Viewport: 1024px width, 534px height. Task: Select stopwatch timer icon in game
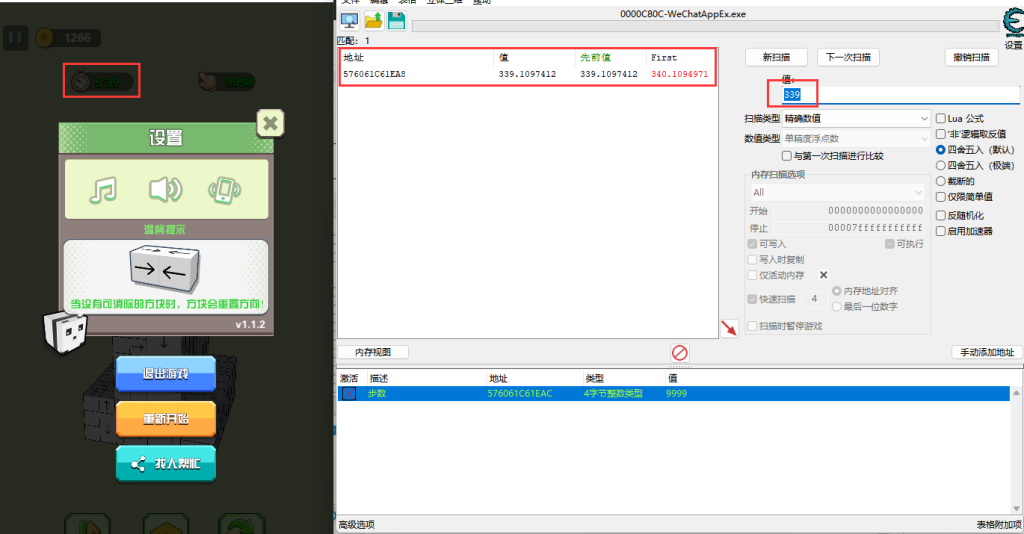pos(80,82)
